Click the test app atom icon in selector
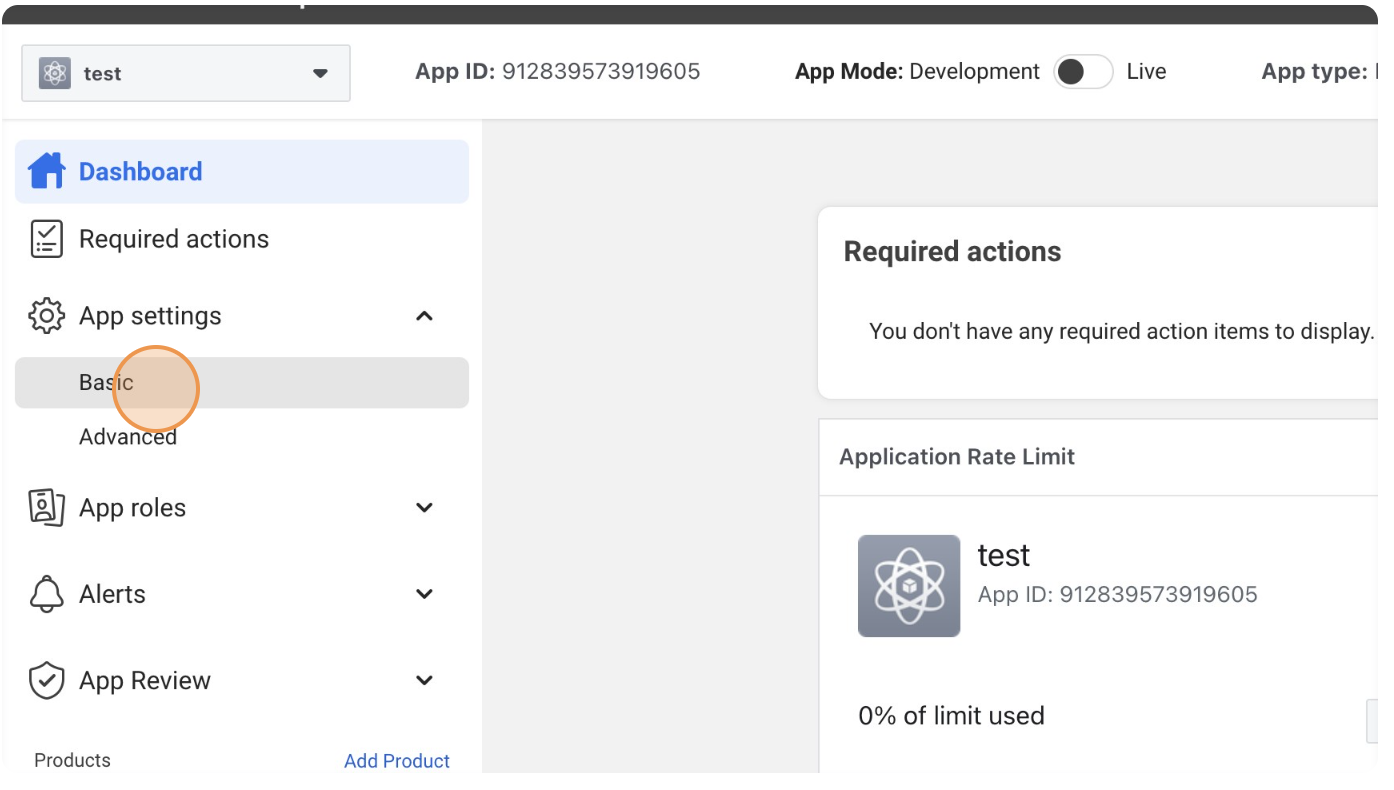The width and height of the screenshot is (1394, 790). [x=55, y=73]
